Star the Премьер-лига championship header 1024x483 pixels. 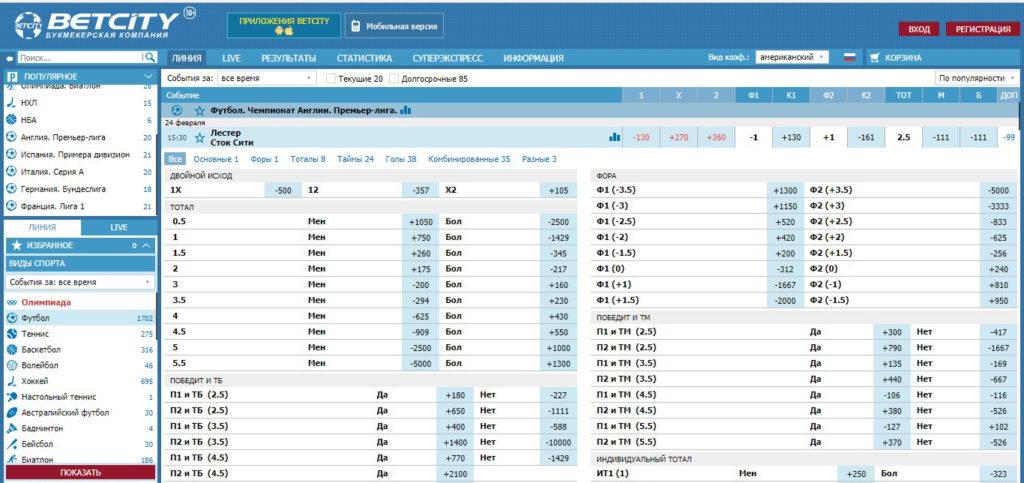tap(200, 110)
